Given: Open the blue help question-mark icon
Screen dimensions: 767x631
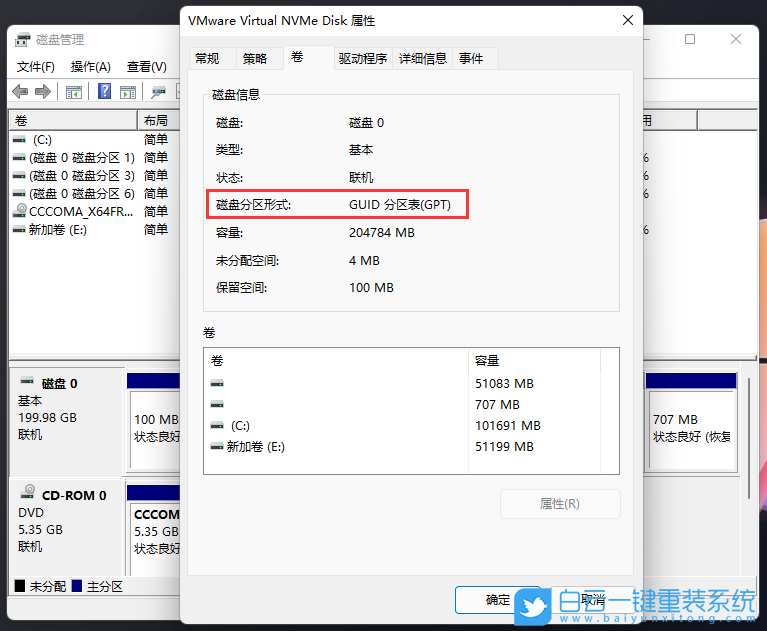Looking at the screenshot, I should (x=104, y=91).
